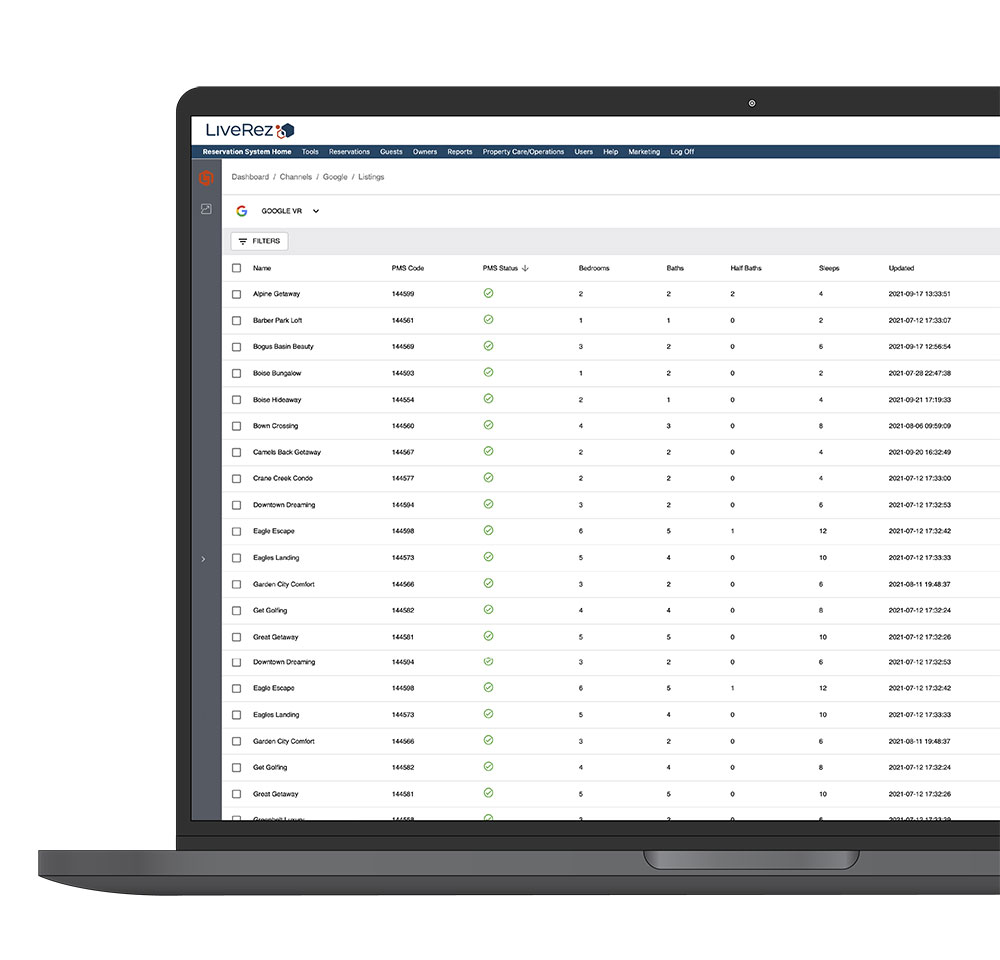Check the Barber Park Loft checkbox
1000x960 pixels.
[x=237, y=321]
